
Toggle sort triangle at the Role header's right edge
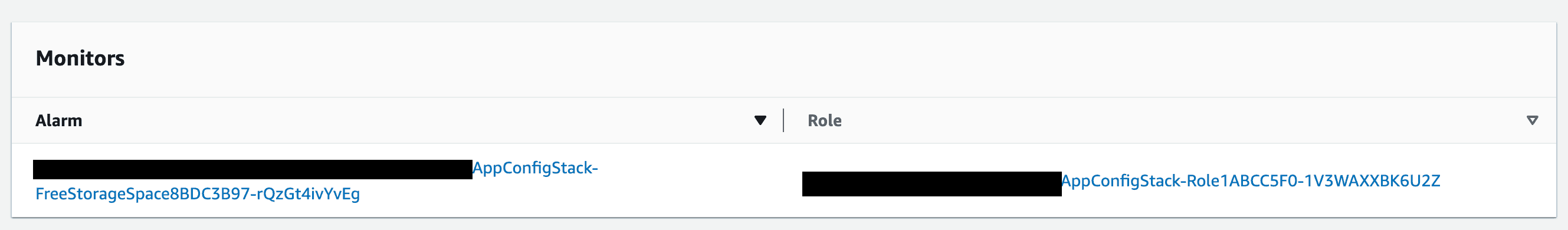pyautogui.click(x=1532, y=120)
